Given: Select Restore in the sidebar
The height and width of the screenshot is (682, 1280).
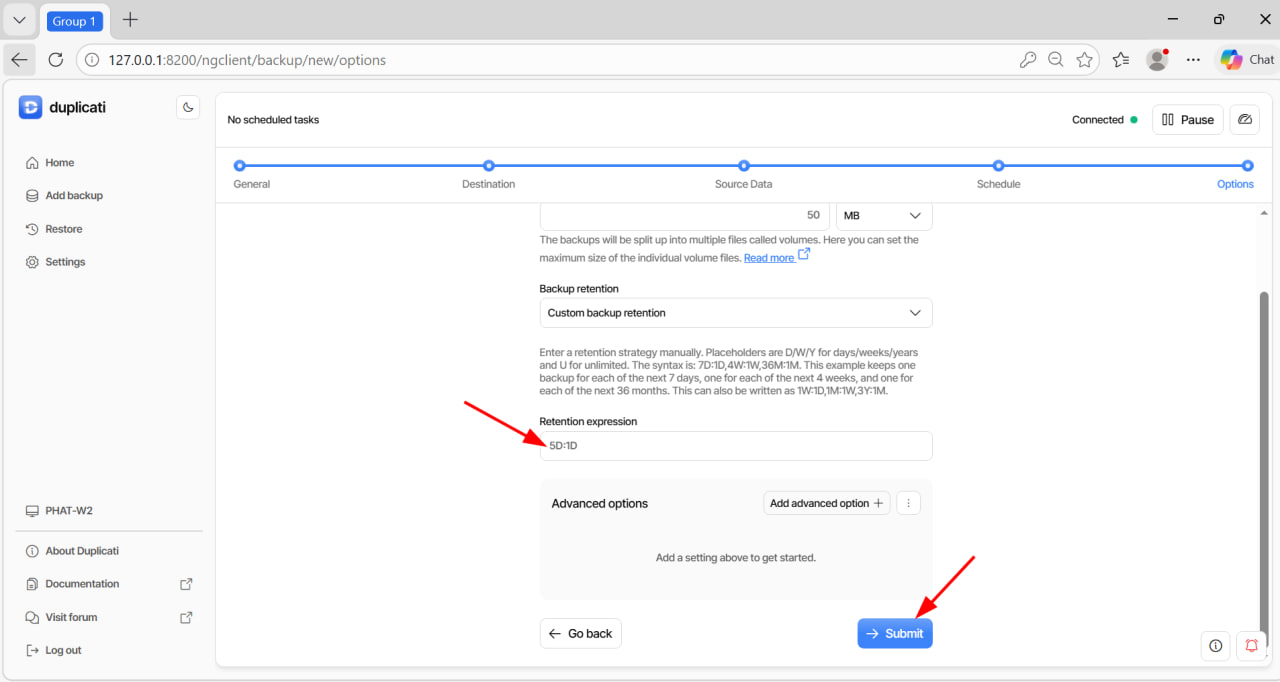Looking at the screenshot, I should pyautogui.click(x=64, y=229).
